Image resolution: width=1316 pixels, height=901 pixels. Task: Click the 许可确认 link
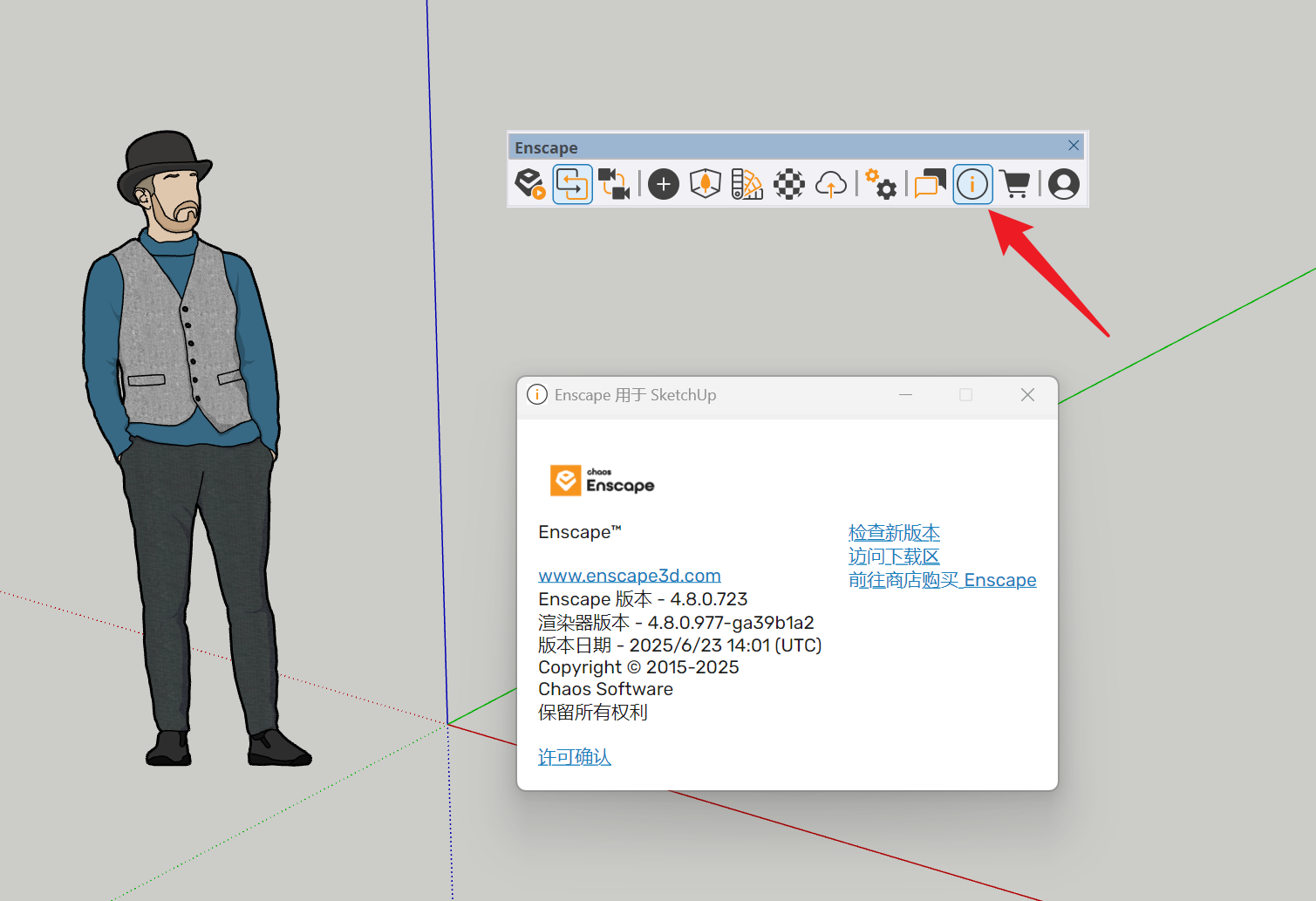575,757
